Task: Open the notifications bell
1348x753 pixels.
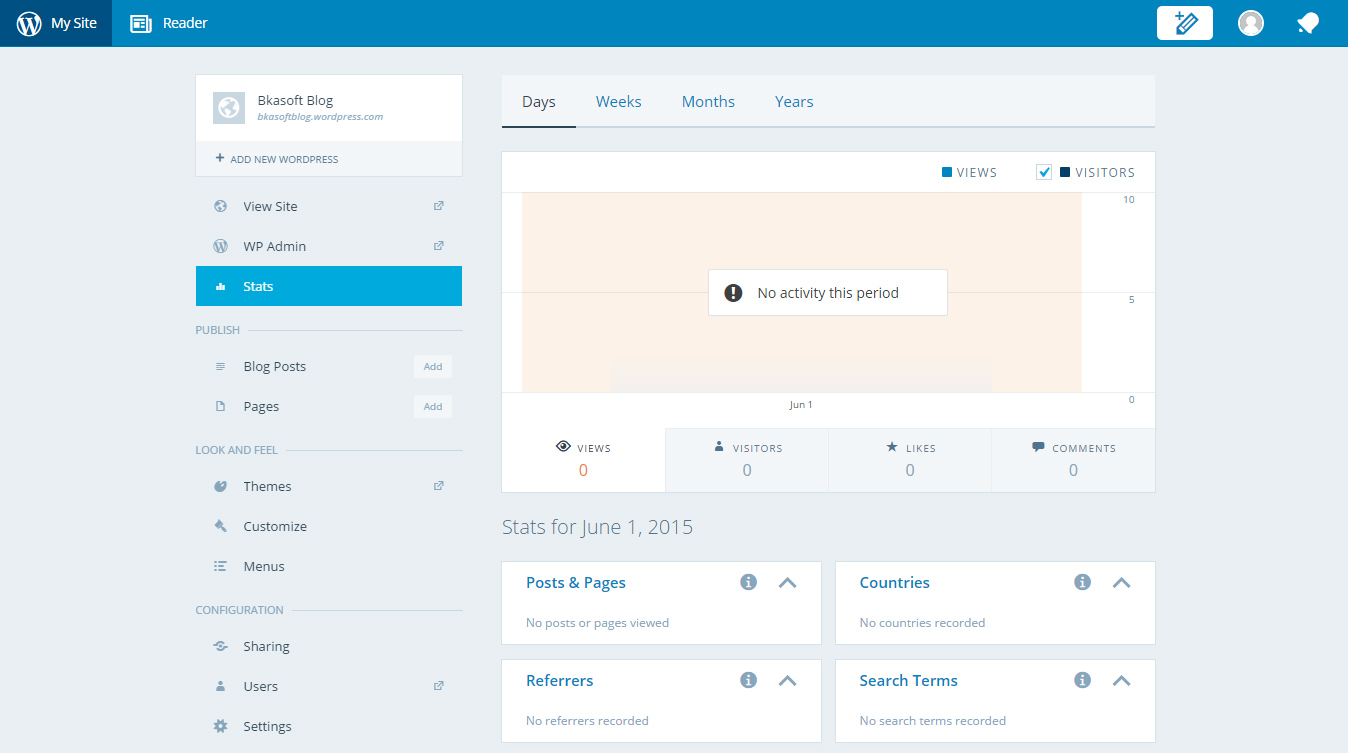Action: point(1308,23)
